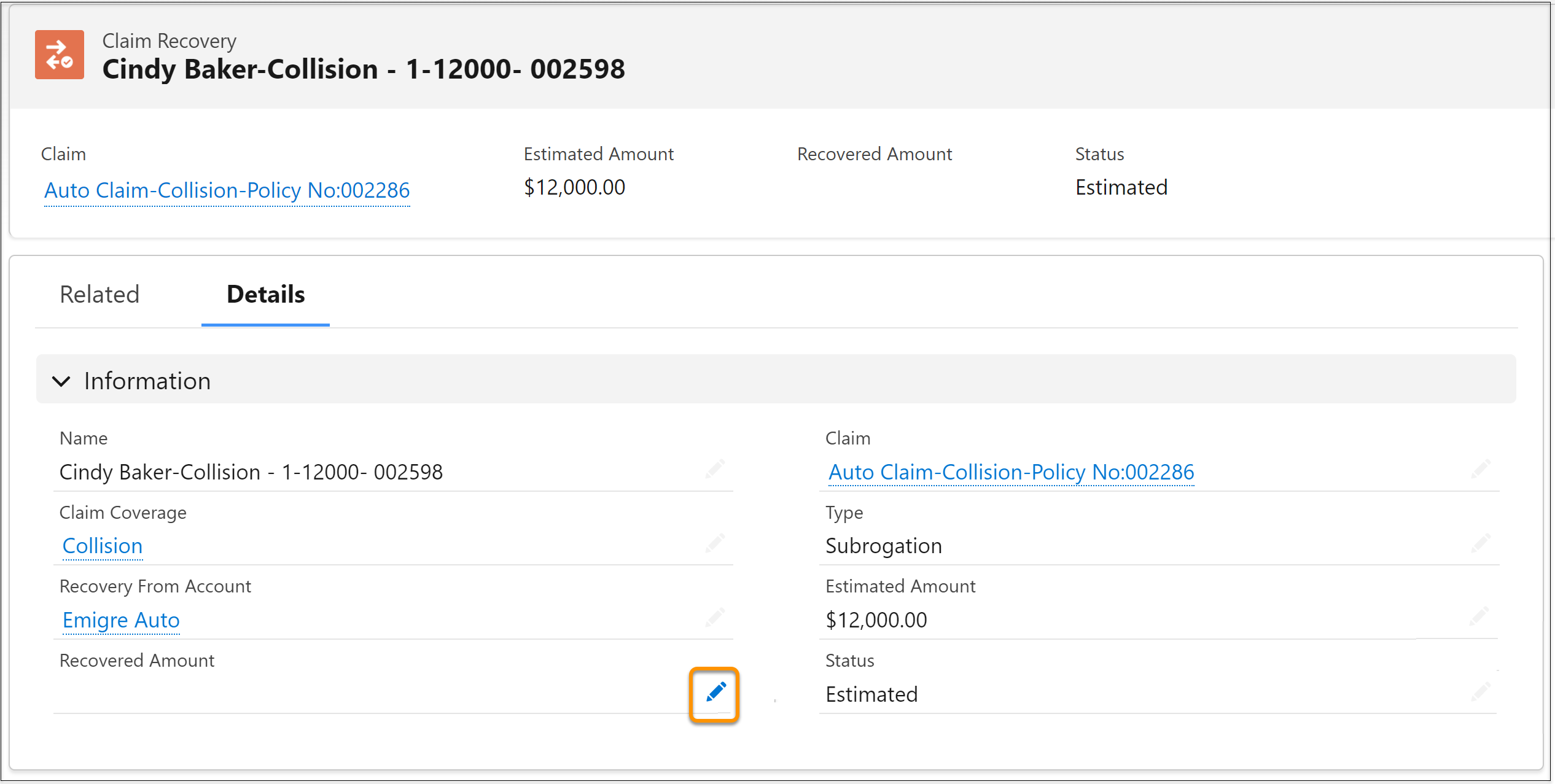1555x784 pixels.
Task: Click the Claim Recovery record icon
Action: pyautogui.click(x=60, y=55)
